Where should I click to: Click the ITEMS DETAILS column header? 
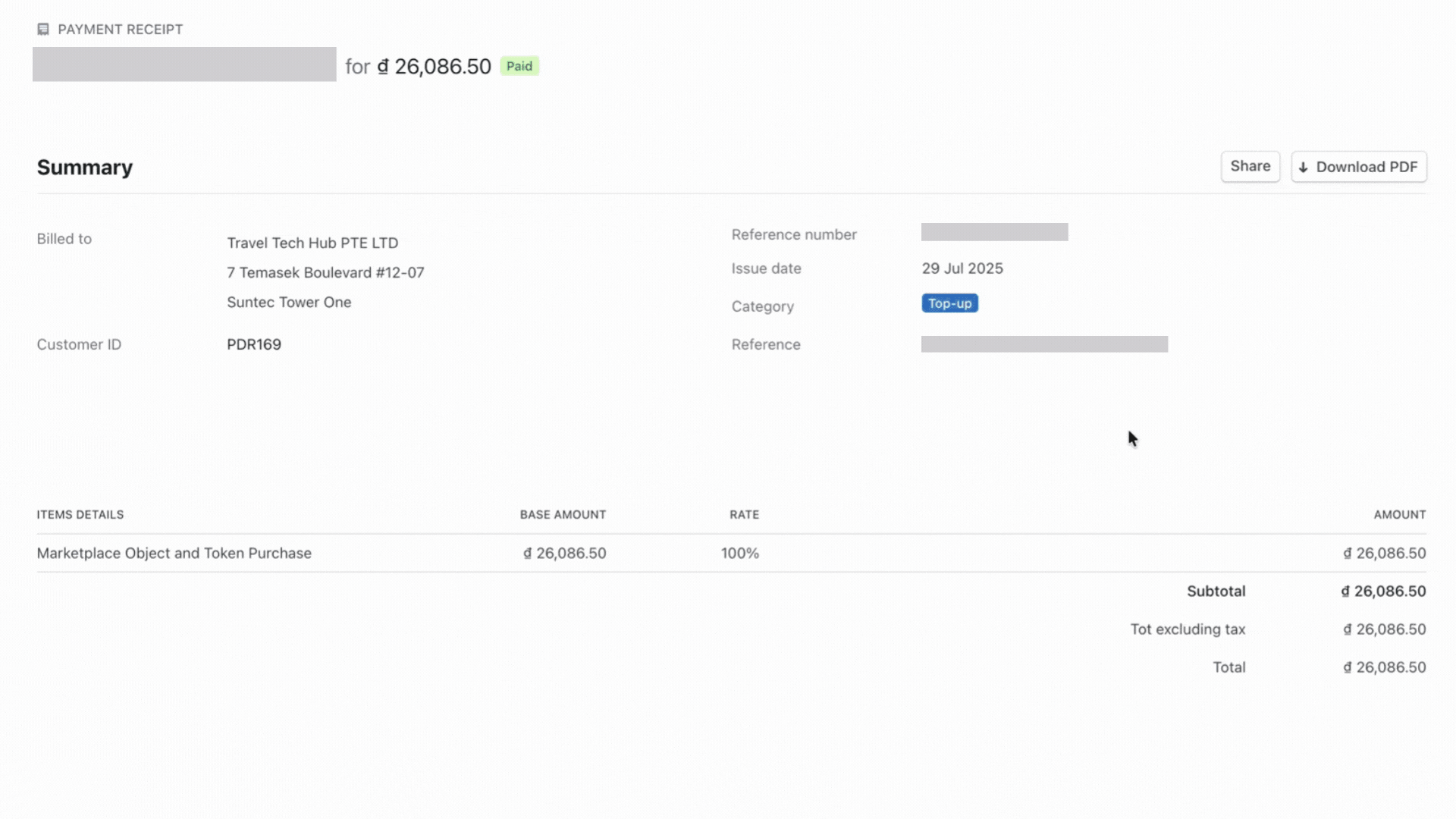pyautogui.click(x=80, y=514)
